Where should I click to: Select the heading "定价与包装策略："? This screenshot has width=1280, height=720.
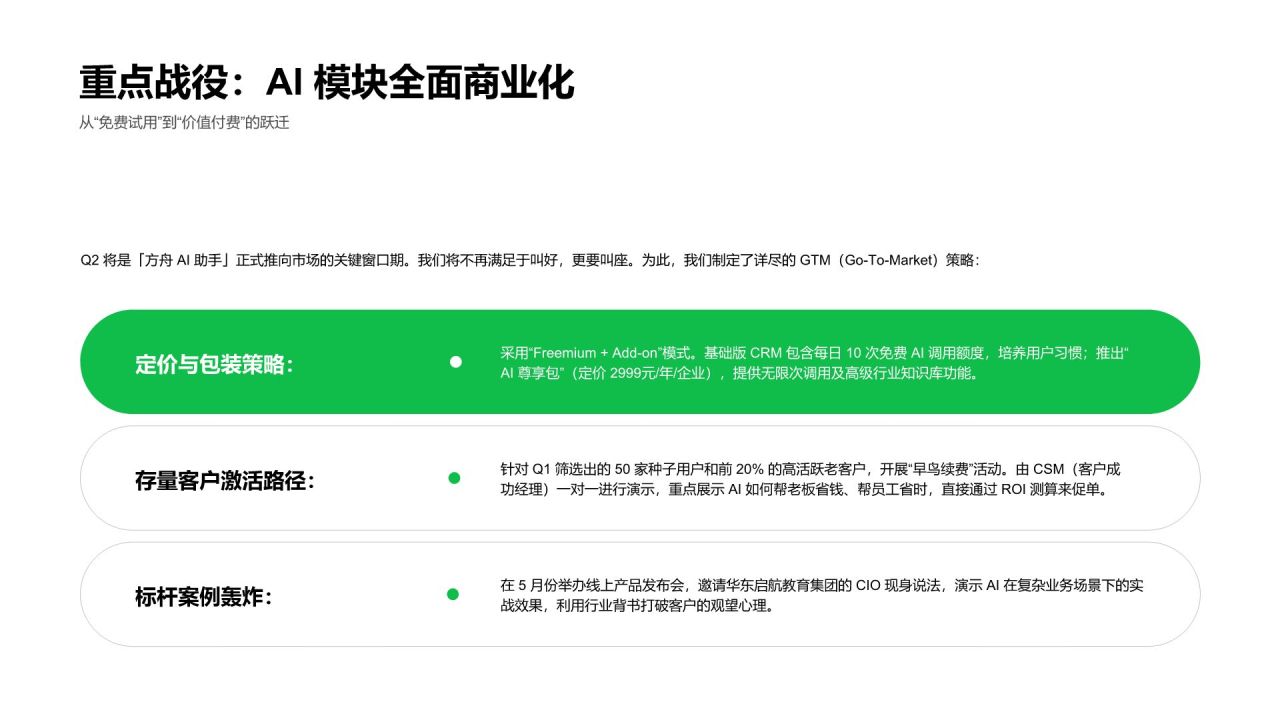click(x=214, y=364)
